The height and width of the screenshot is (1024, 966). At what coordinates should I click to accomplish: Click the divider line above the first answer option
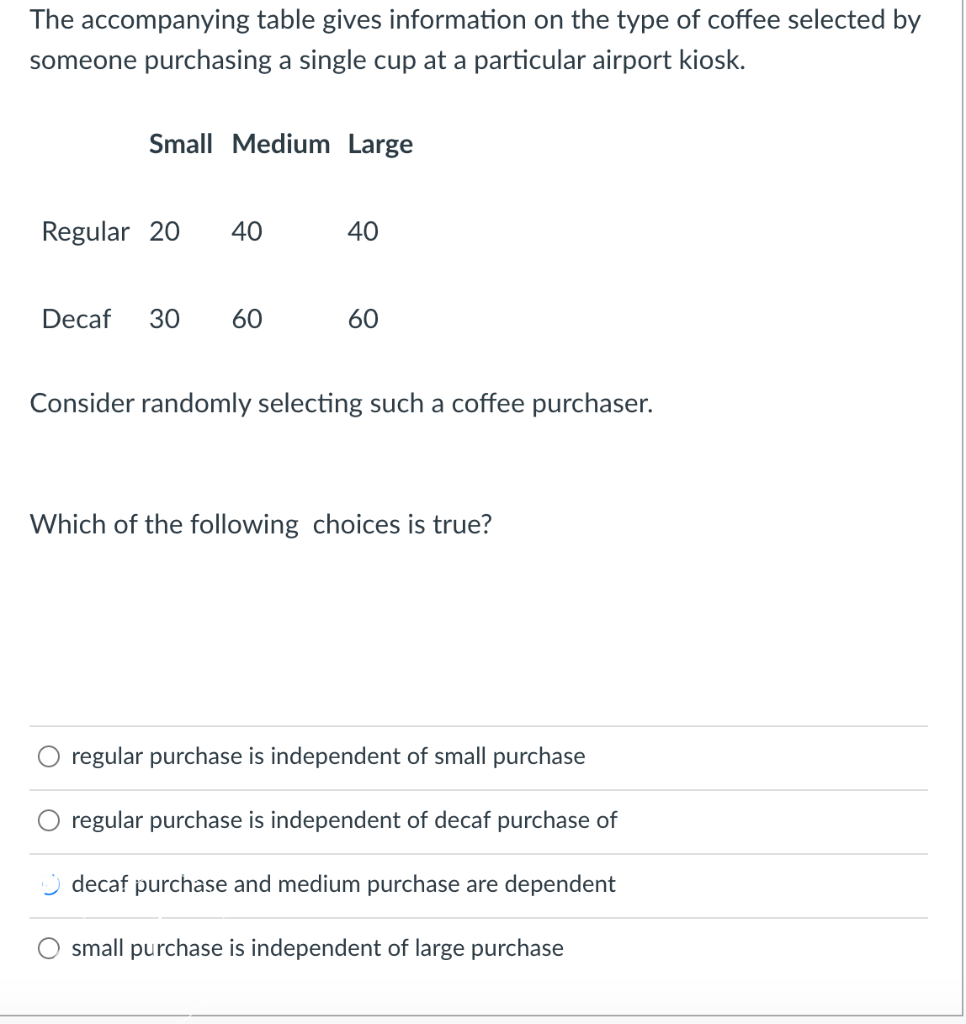[x=480, y=725]
